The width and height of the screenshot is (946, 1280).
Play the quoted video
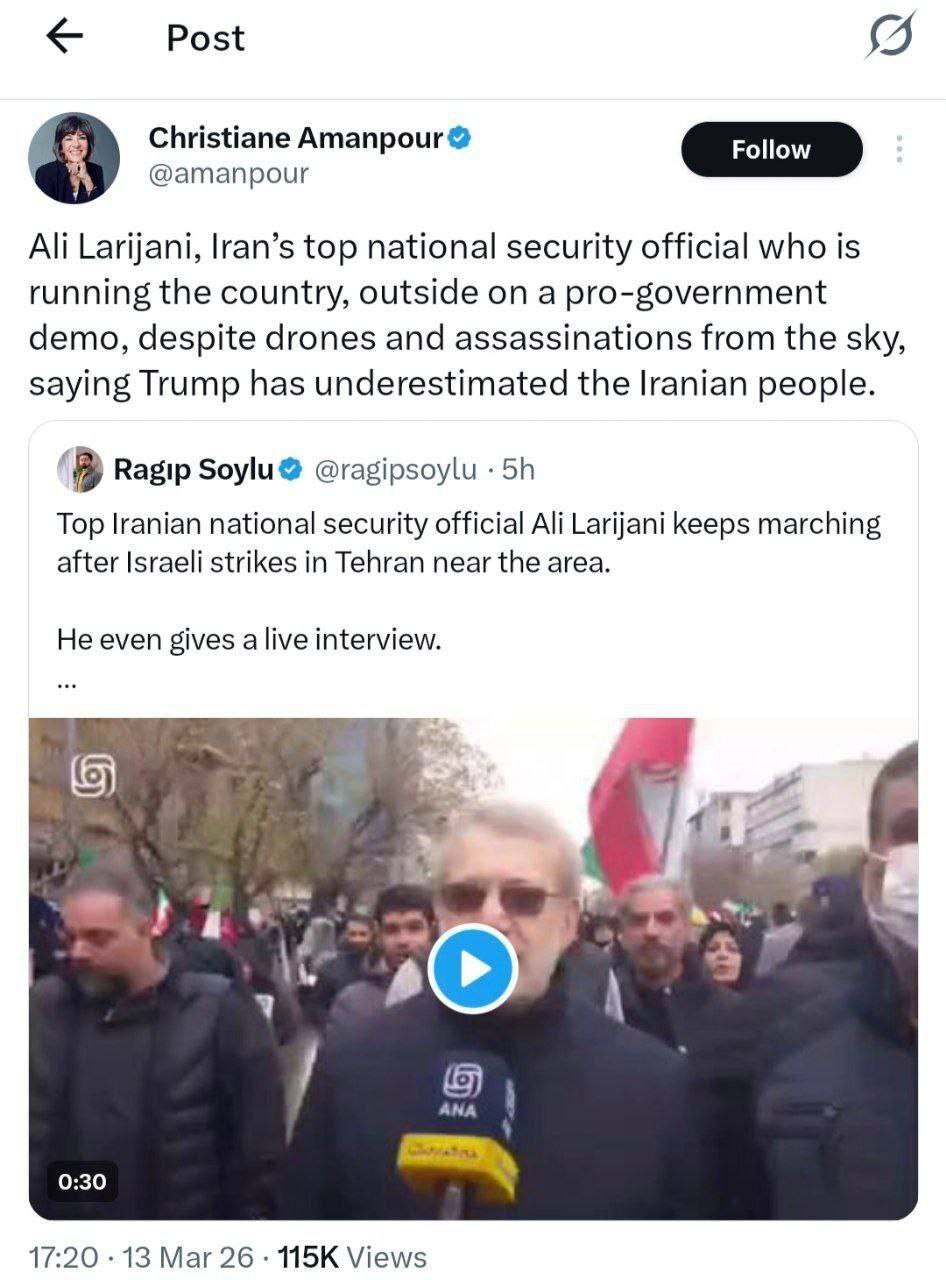(472, 968)
